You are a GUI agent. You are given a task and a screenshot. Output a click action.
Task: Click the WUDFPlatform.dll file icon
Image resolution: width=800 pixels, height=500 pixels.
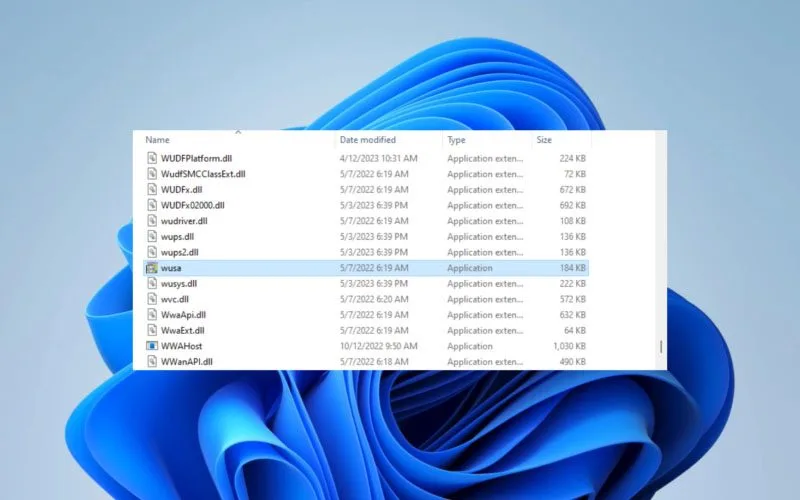pos(152,158)
